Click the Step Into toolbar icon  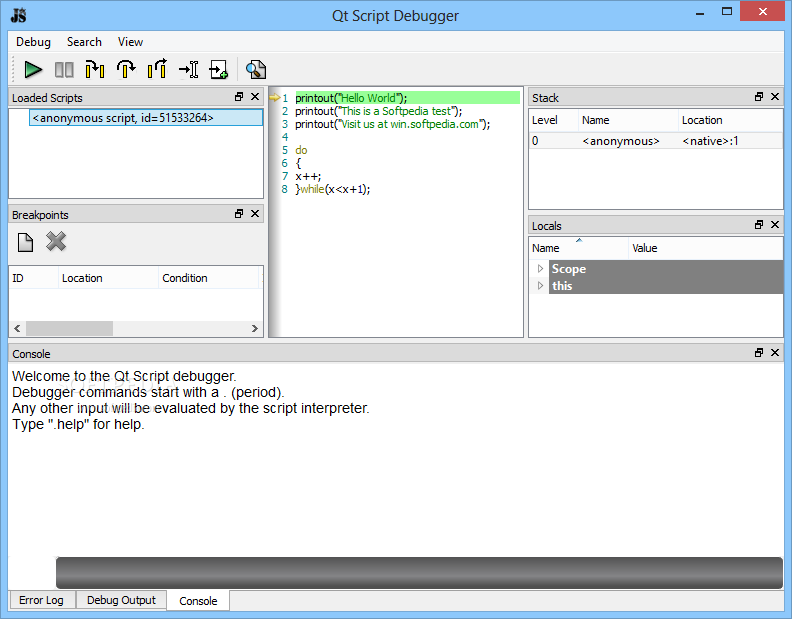point(95,70)
